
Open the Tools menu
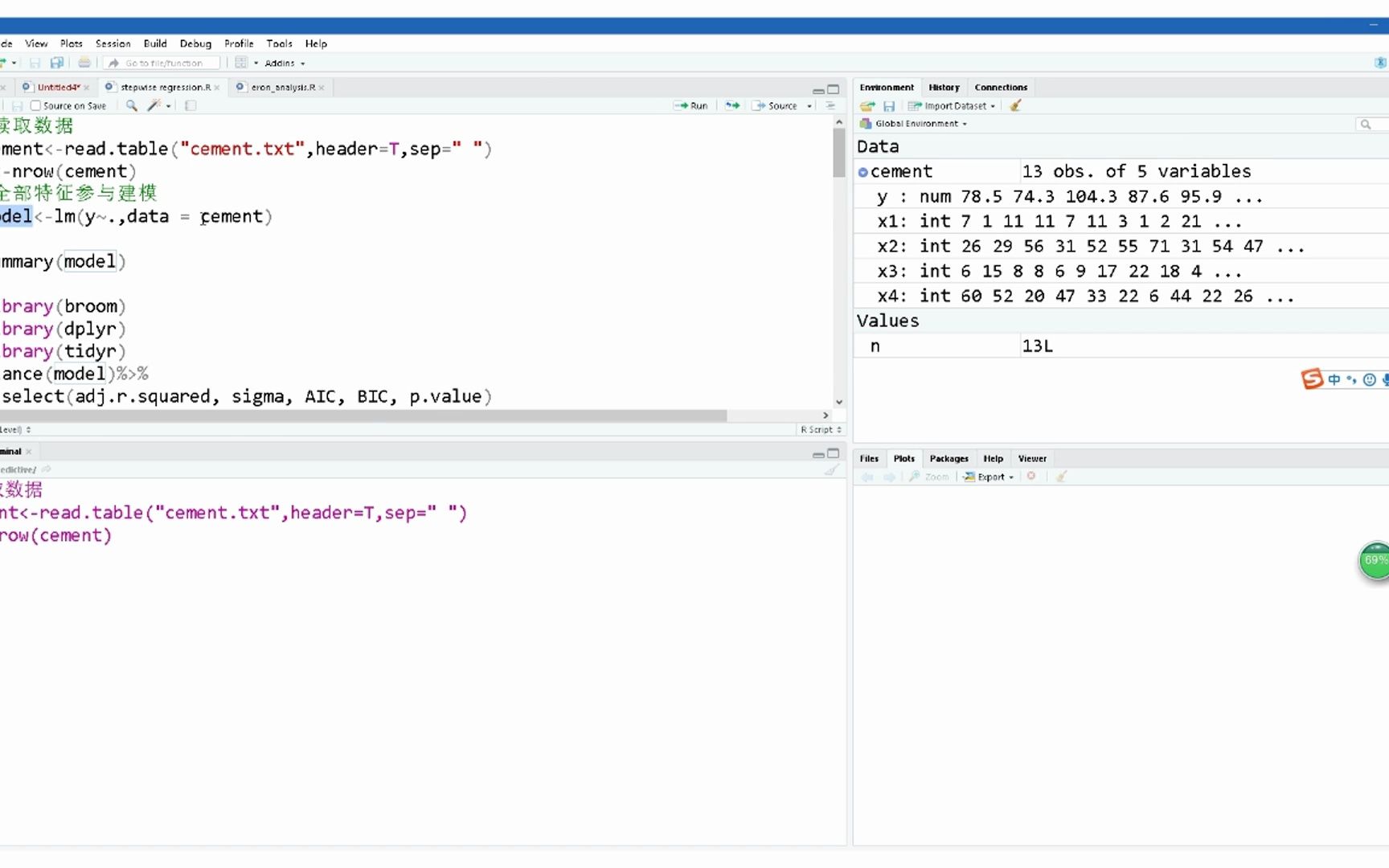coord(280,43)
